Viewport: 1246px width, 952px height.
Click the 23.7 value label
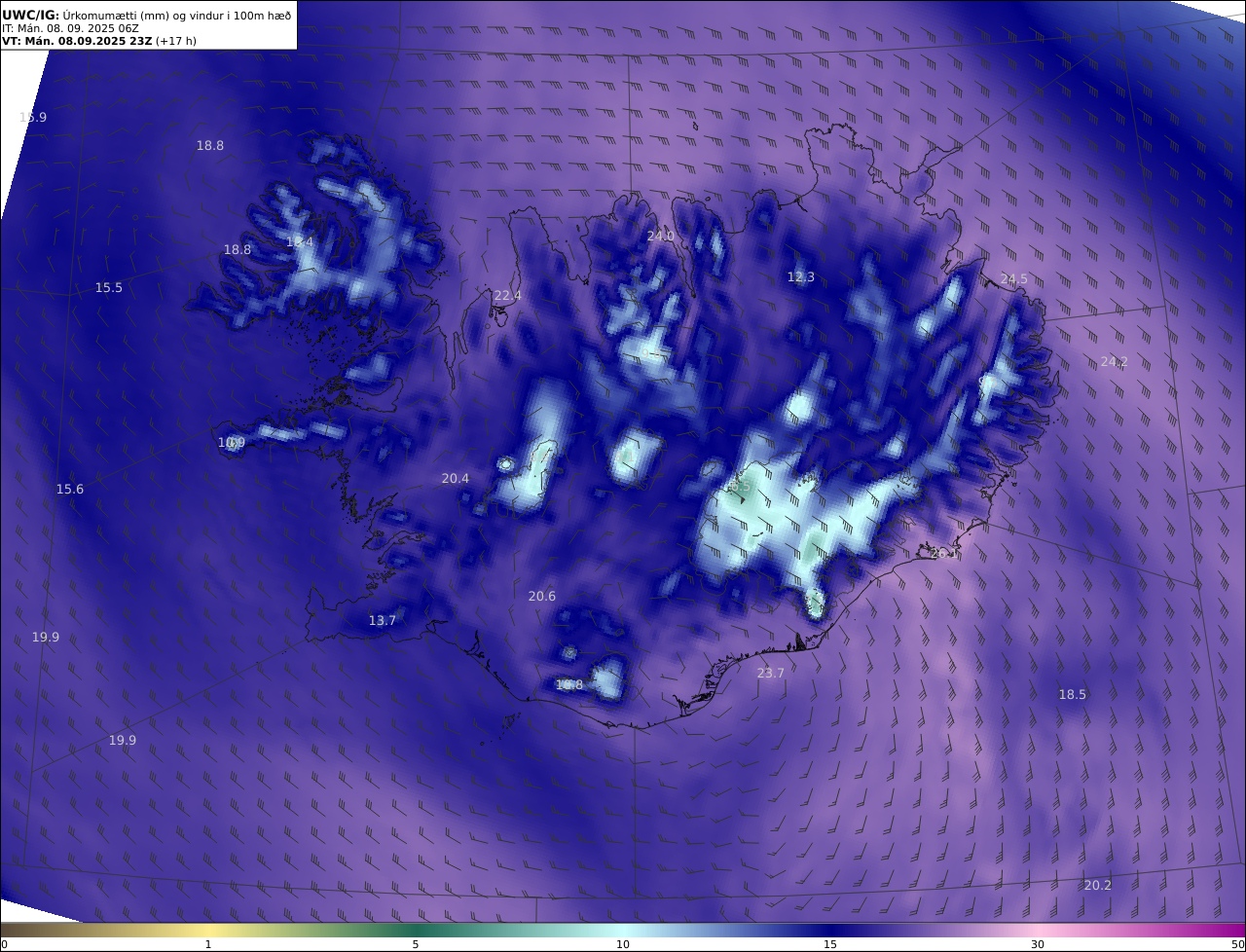click(771, 673)
